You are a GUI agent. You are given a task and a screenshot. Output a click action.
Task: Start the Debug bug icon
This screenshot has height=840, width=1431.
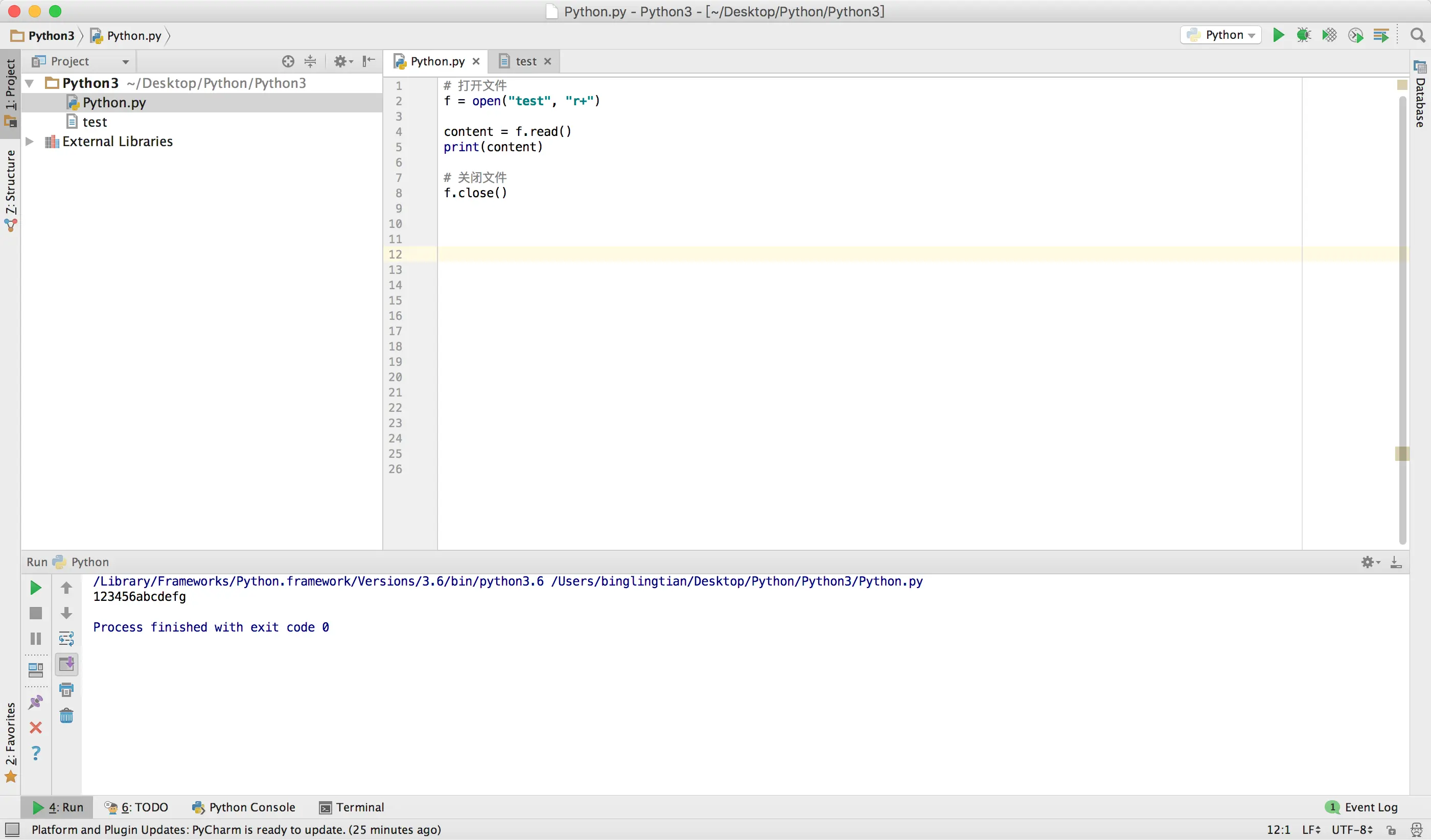(x=1303, y=35)
